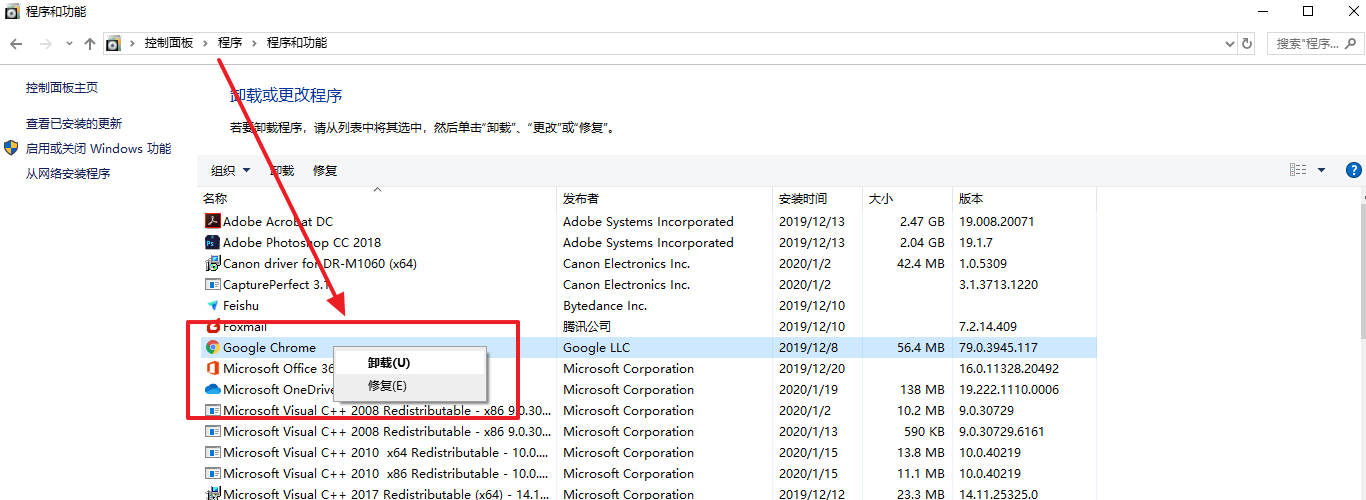Open 启用或关闭 Windows 功能 link
This screenshot has height=500, width=1366.
tap(98, 148)
